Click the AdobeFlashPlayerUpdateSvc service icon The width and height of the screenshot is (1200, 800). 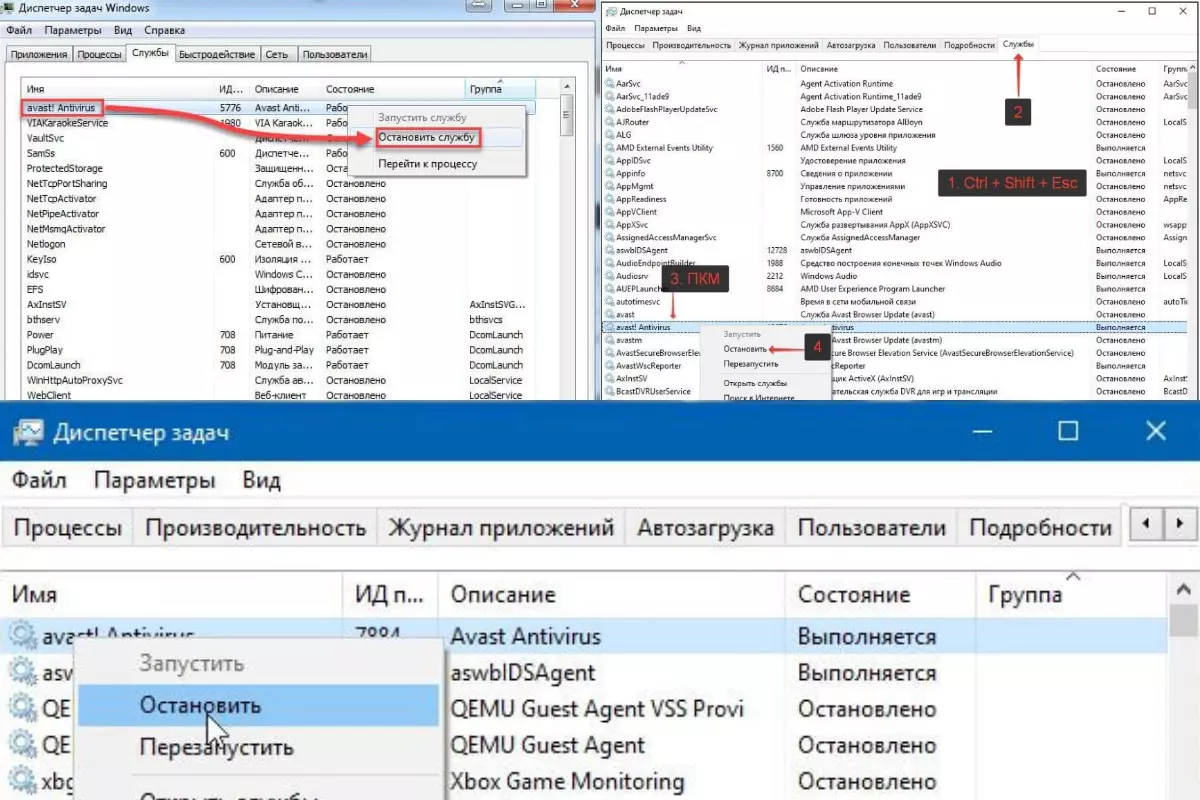pos(609,109)
